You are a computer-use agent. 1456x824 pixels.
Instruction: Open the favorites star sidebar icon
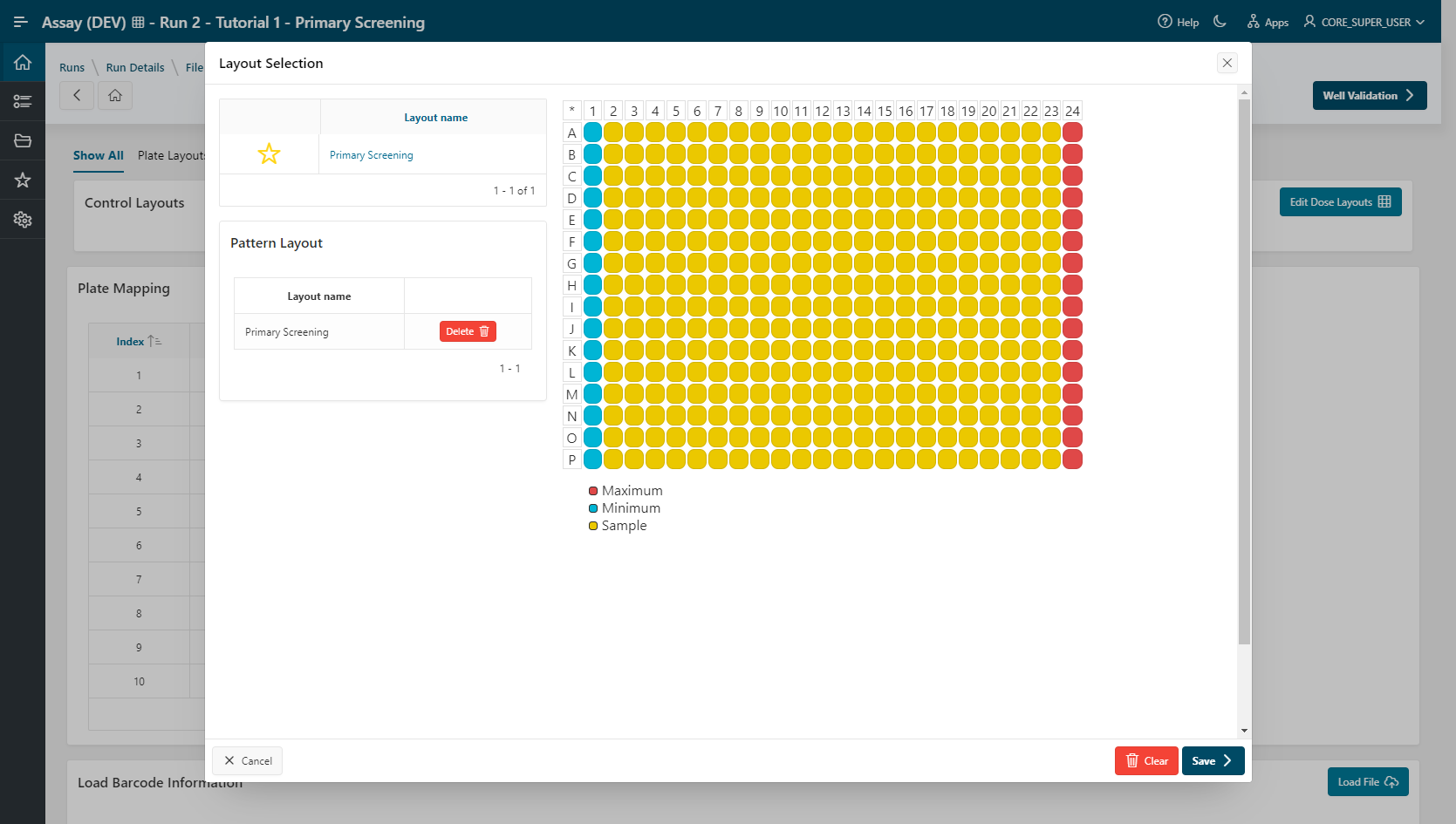[x=23, y=180]
